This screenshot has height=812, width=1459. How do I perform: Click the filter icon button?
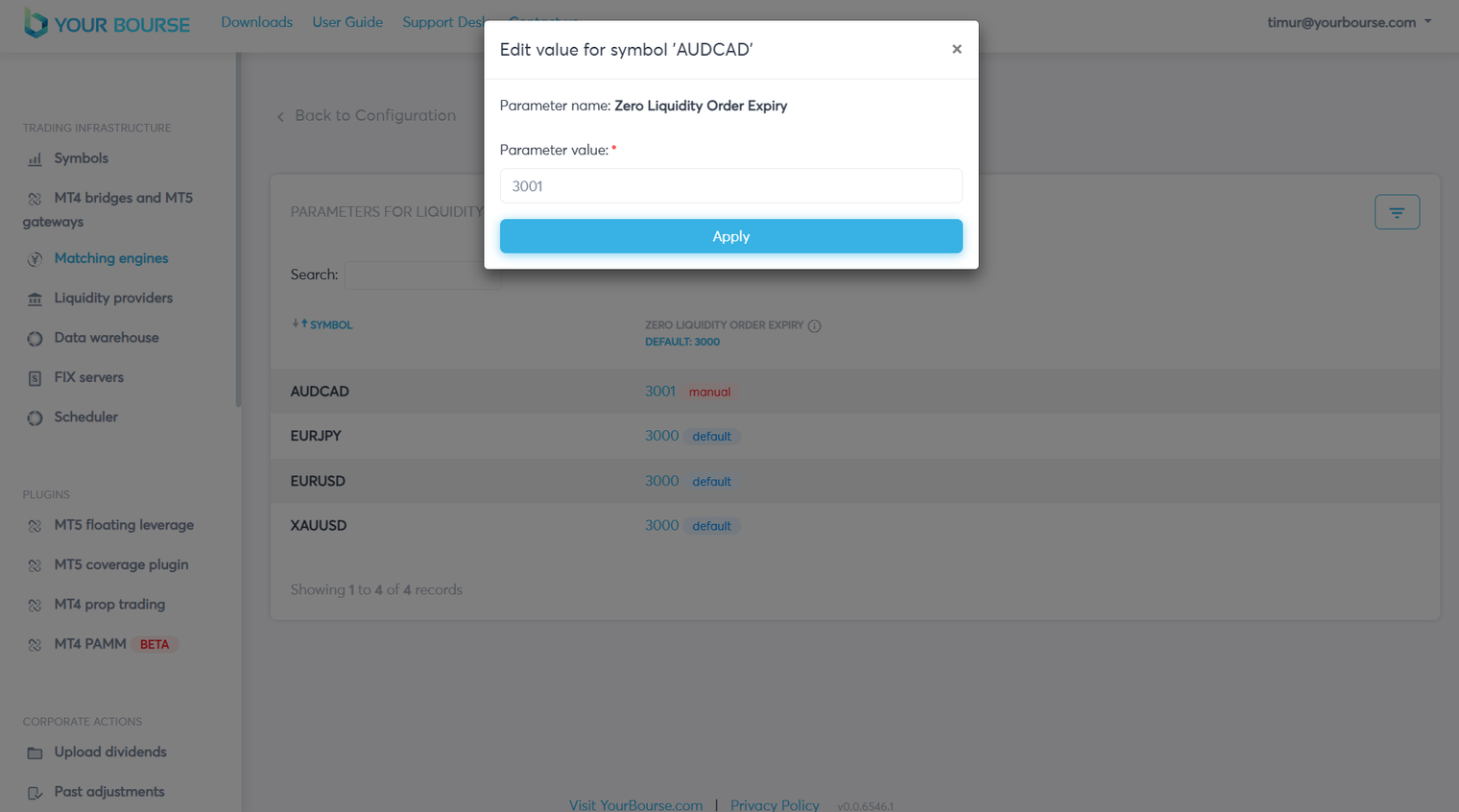[x=1397, y=212]
